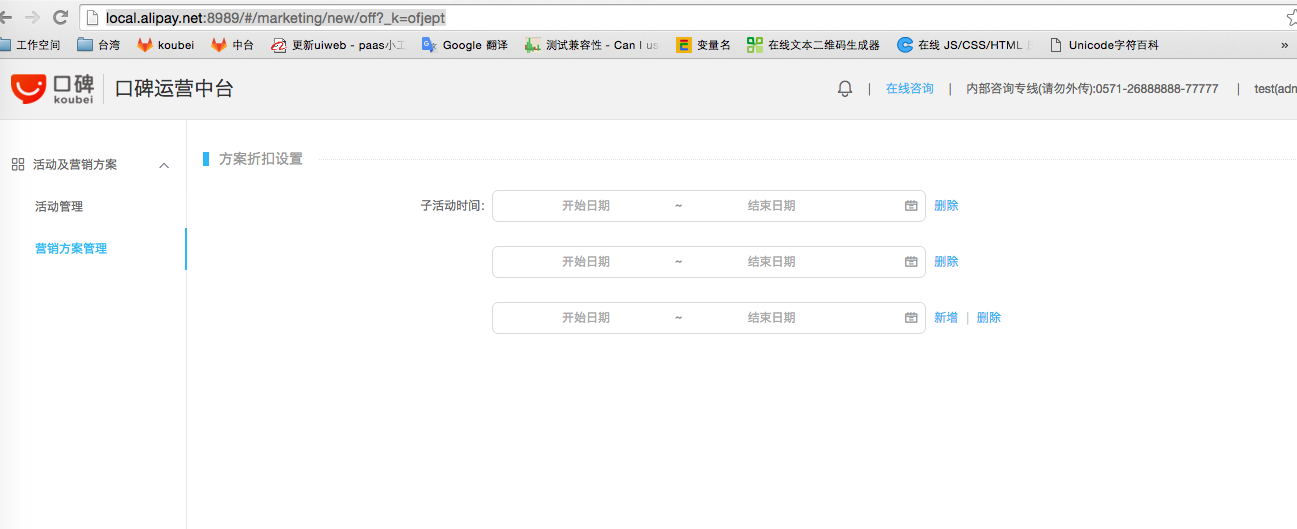Click the 活动及营销方案 menu label

tap(75, 164)
